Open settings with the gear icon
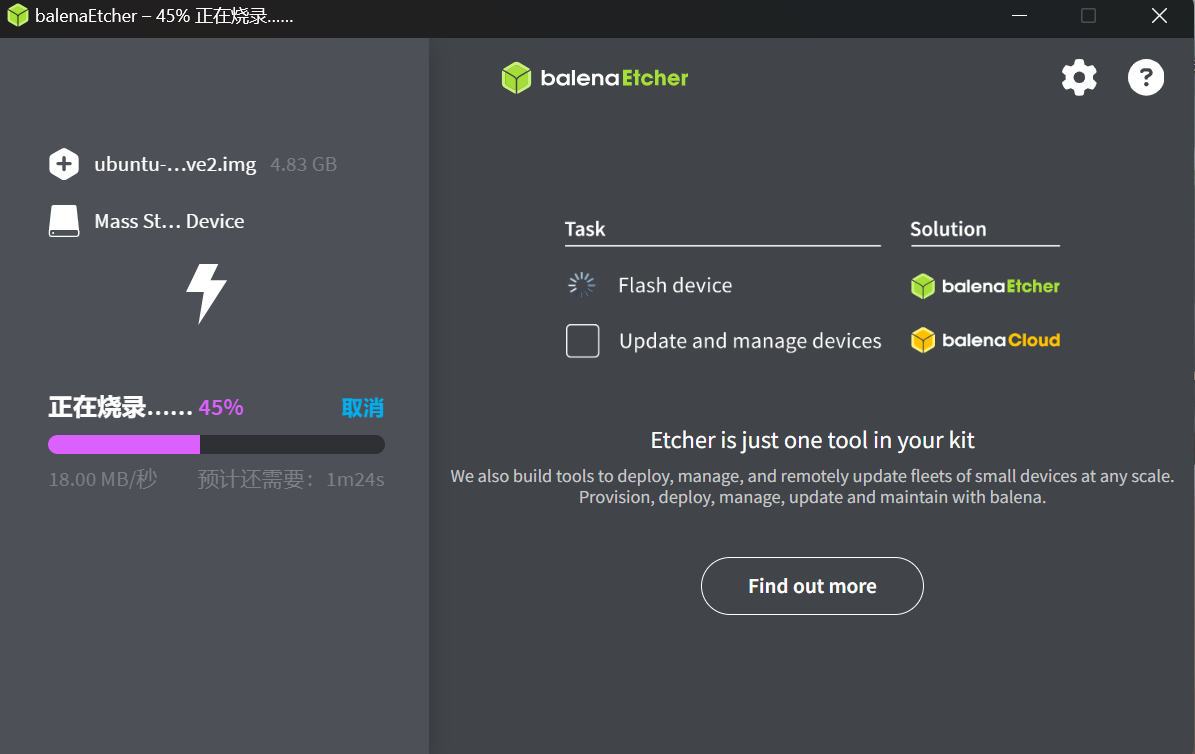The width and height of the screenshot is (1195, 754). click(x=1079, y=78)
